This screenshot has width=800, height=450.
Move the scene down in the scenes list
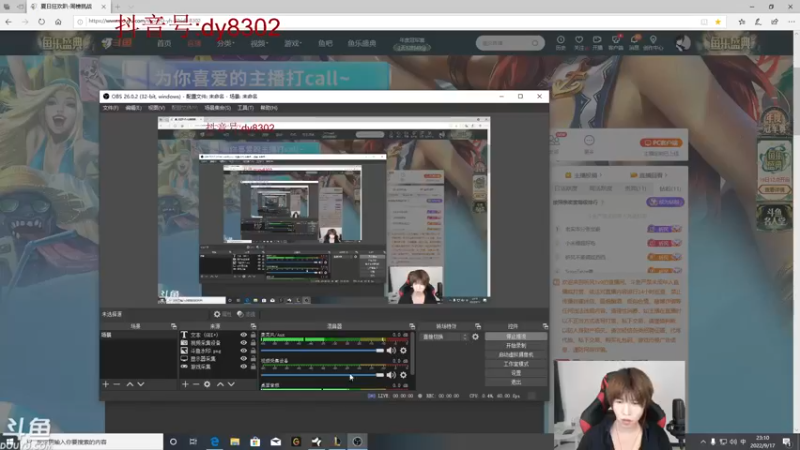(141, 384)
